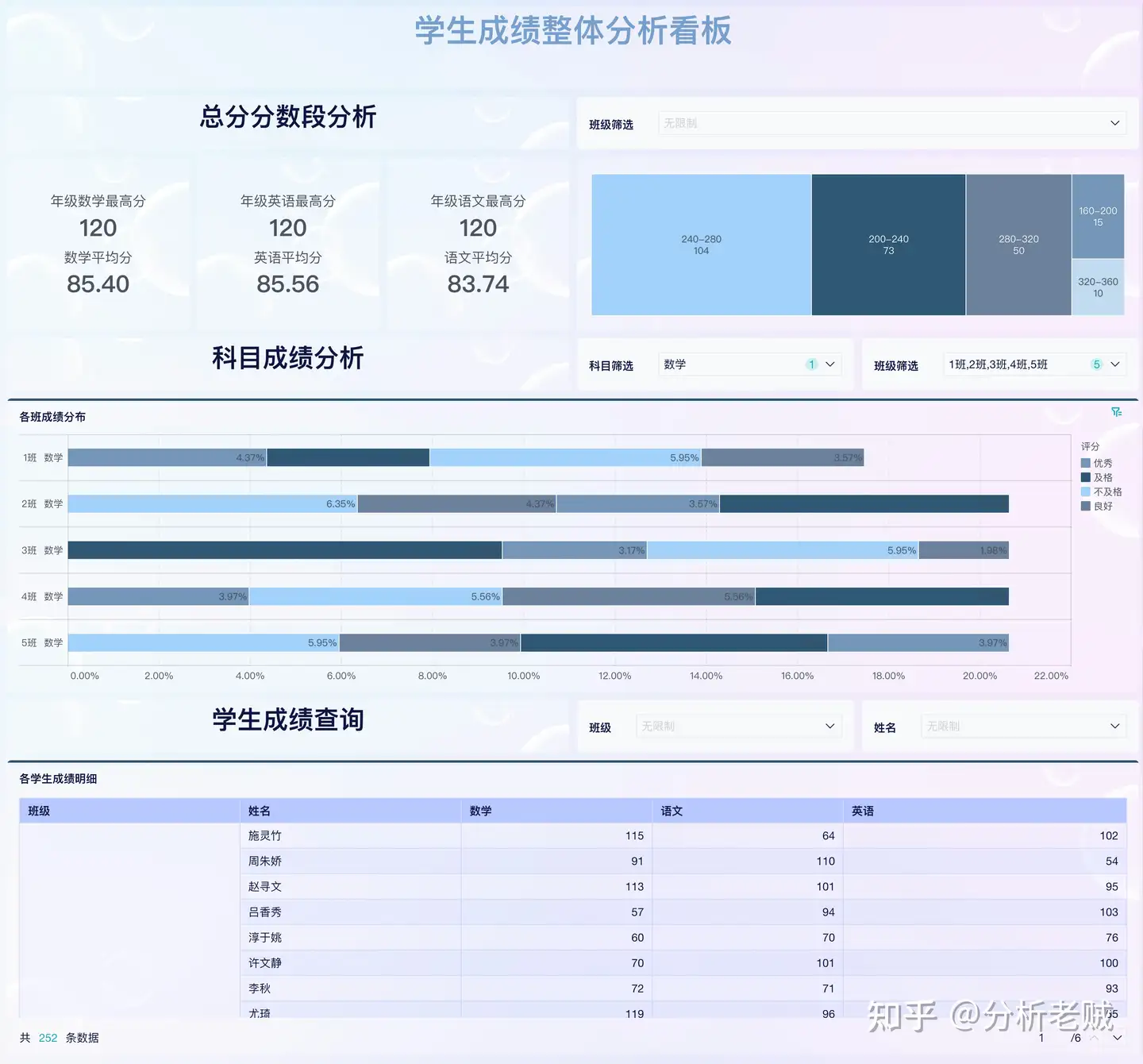Click 赵寻文 name in student table
Viewport: 1143px width, 1064px height.
[x=265, y=886]
